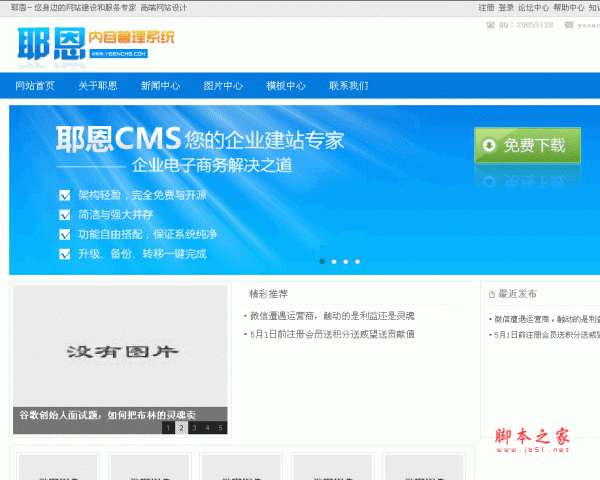Click banner text 架构轻盈，完全免费与开源
Screen dimensions: 600x480
[142, 195]
